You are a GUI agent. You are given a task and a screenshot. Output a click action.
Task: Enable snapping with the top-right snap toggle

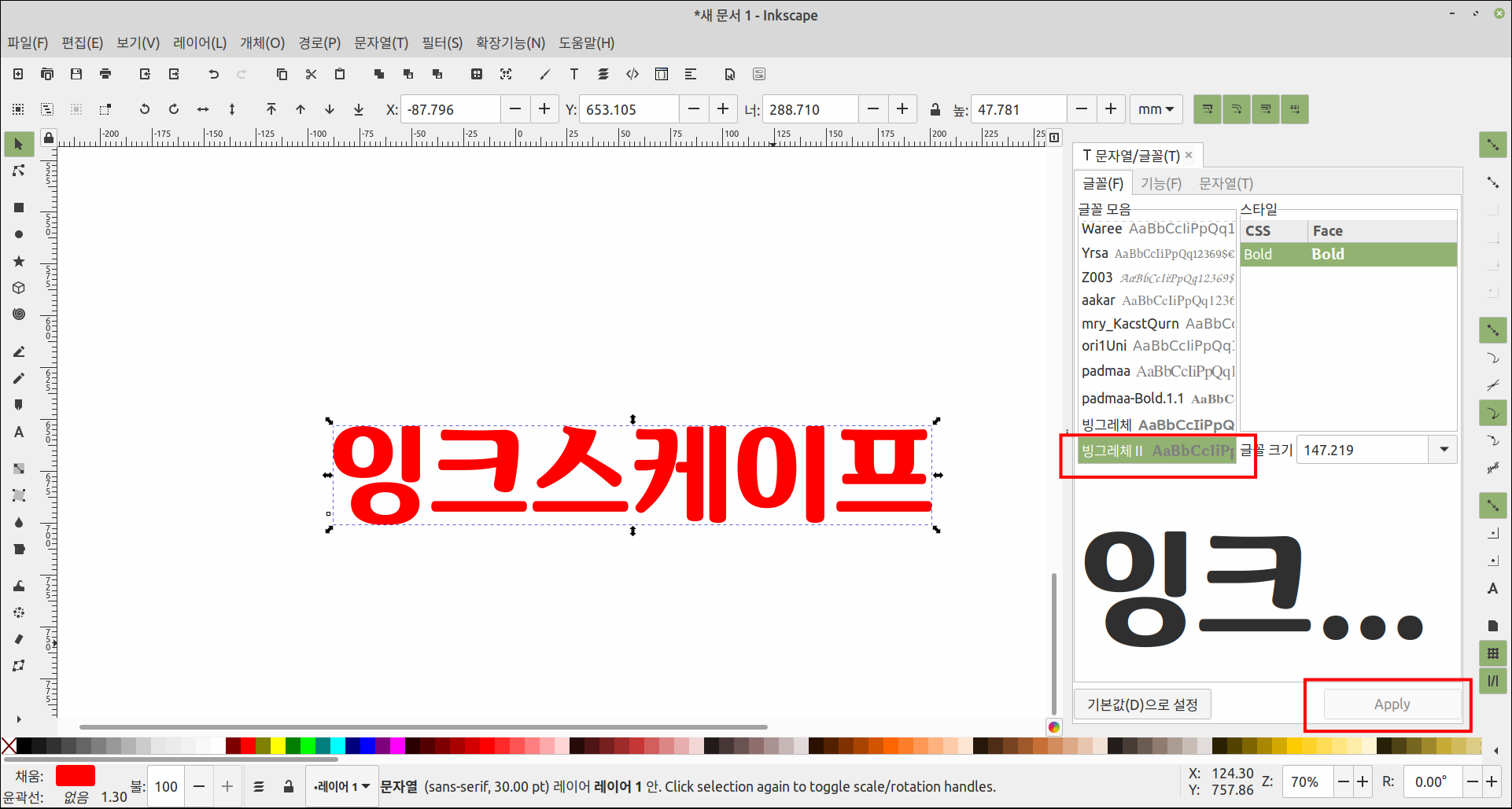click(x=1492, y=145)
